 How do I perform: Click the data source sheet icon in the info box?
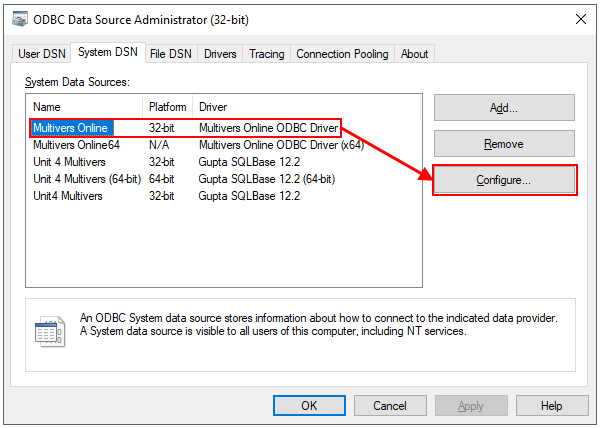pyautogui.click(x=50, y=331)
